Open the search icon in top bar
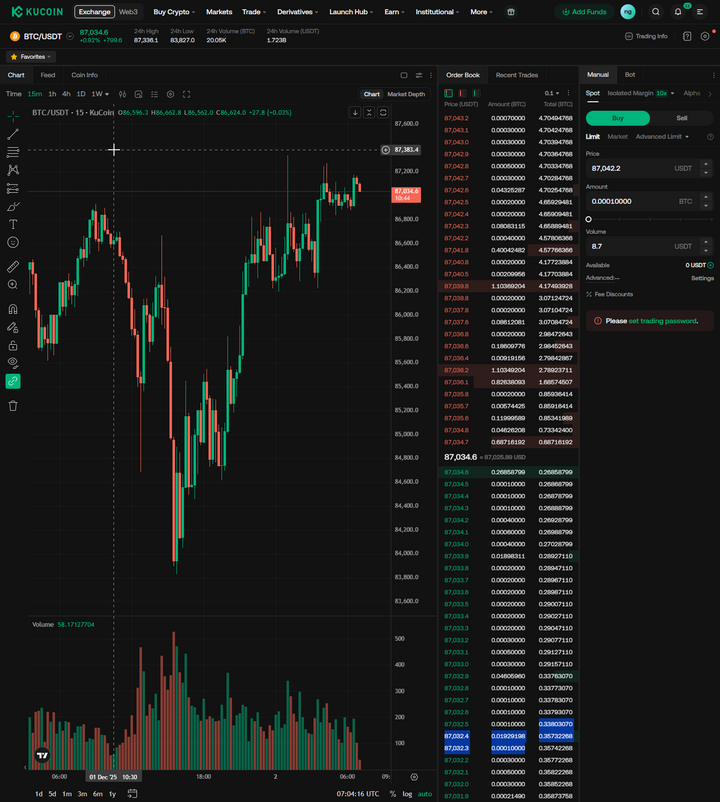The image size is (720, 802). tap(656, 12)
